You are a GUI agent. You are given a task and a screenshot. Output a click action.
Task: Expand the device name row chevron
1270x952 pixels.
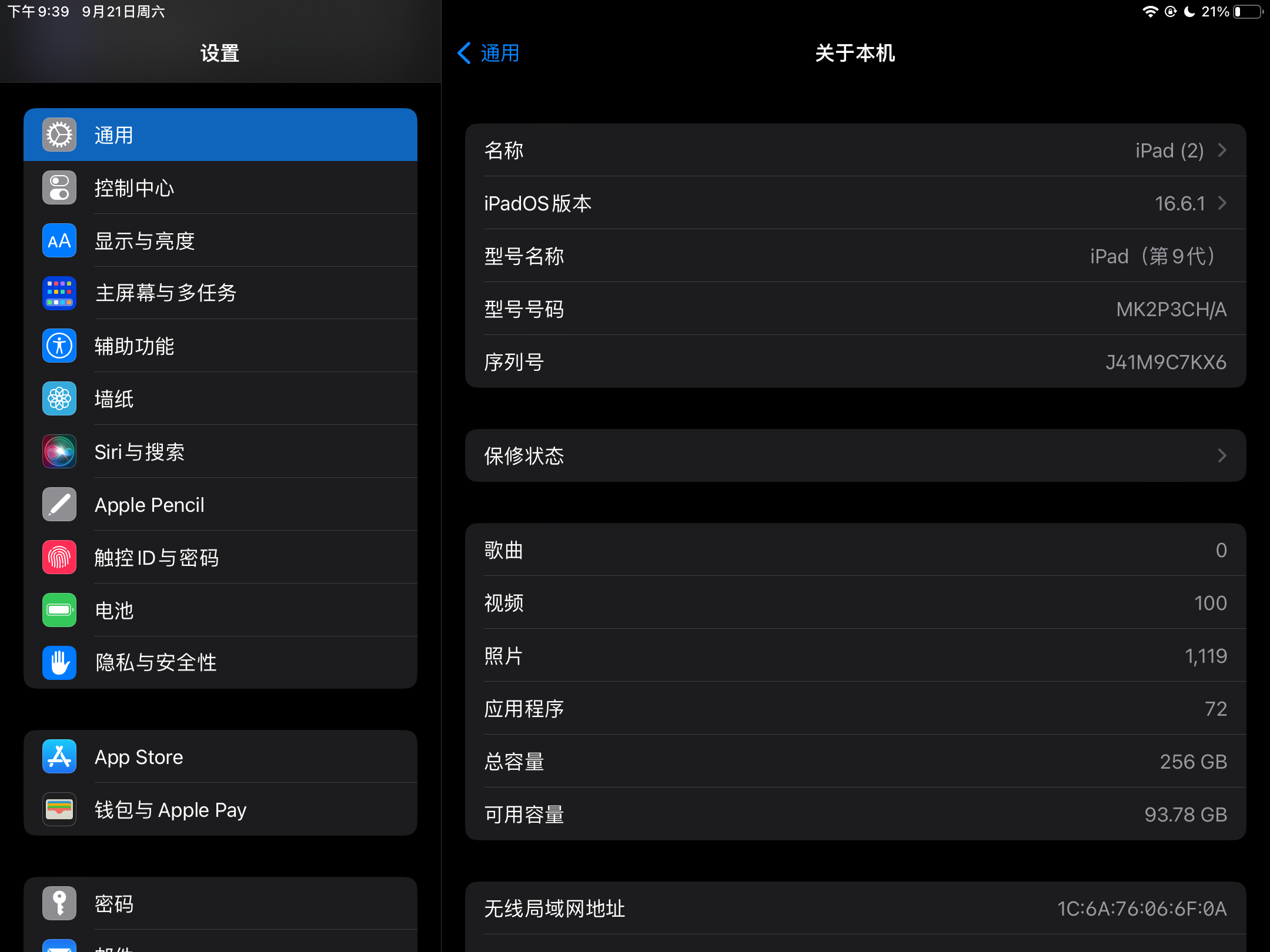click(x=1222, y=150)
